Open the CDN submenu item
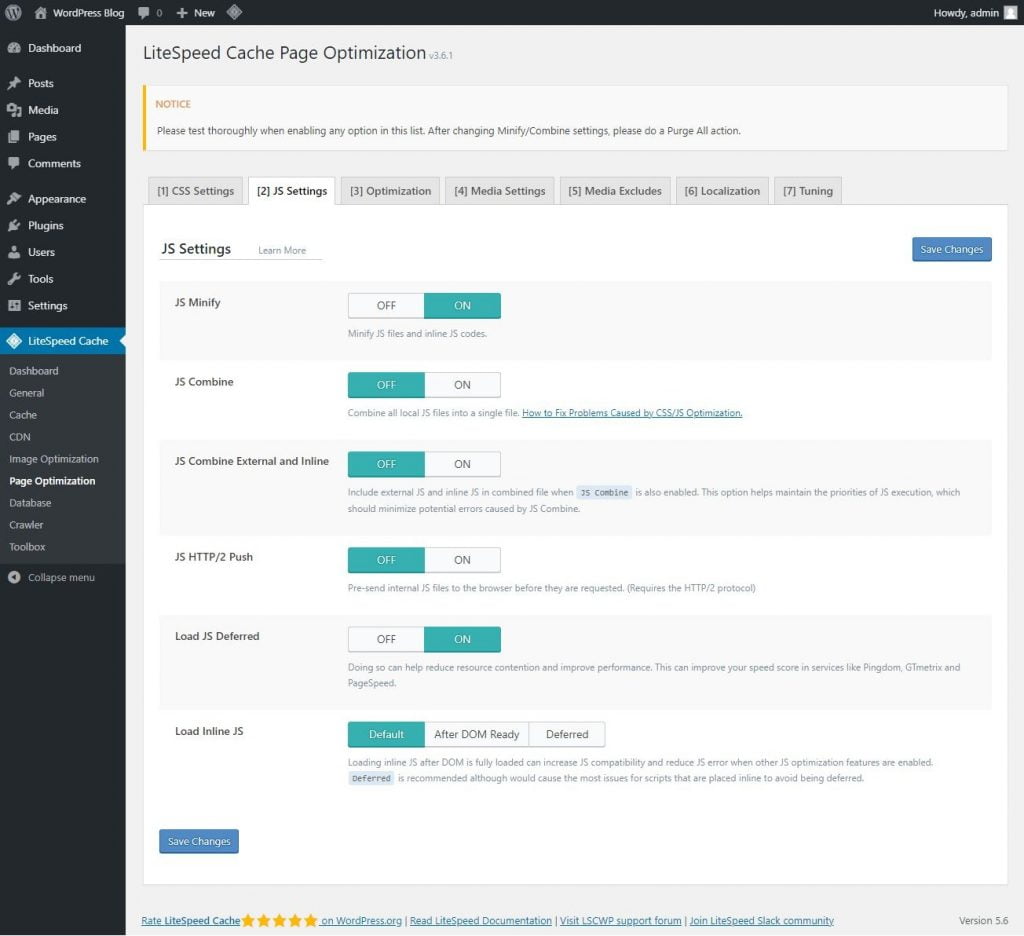1024x936 pixels. [20, 437]
